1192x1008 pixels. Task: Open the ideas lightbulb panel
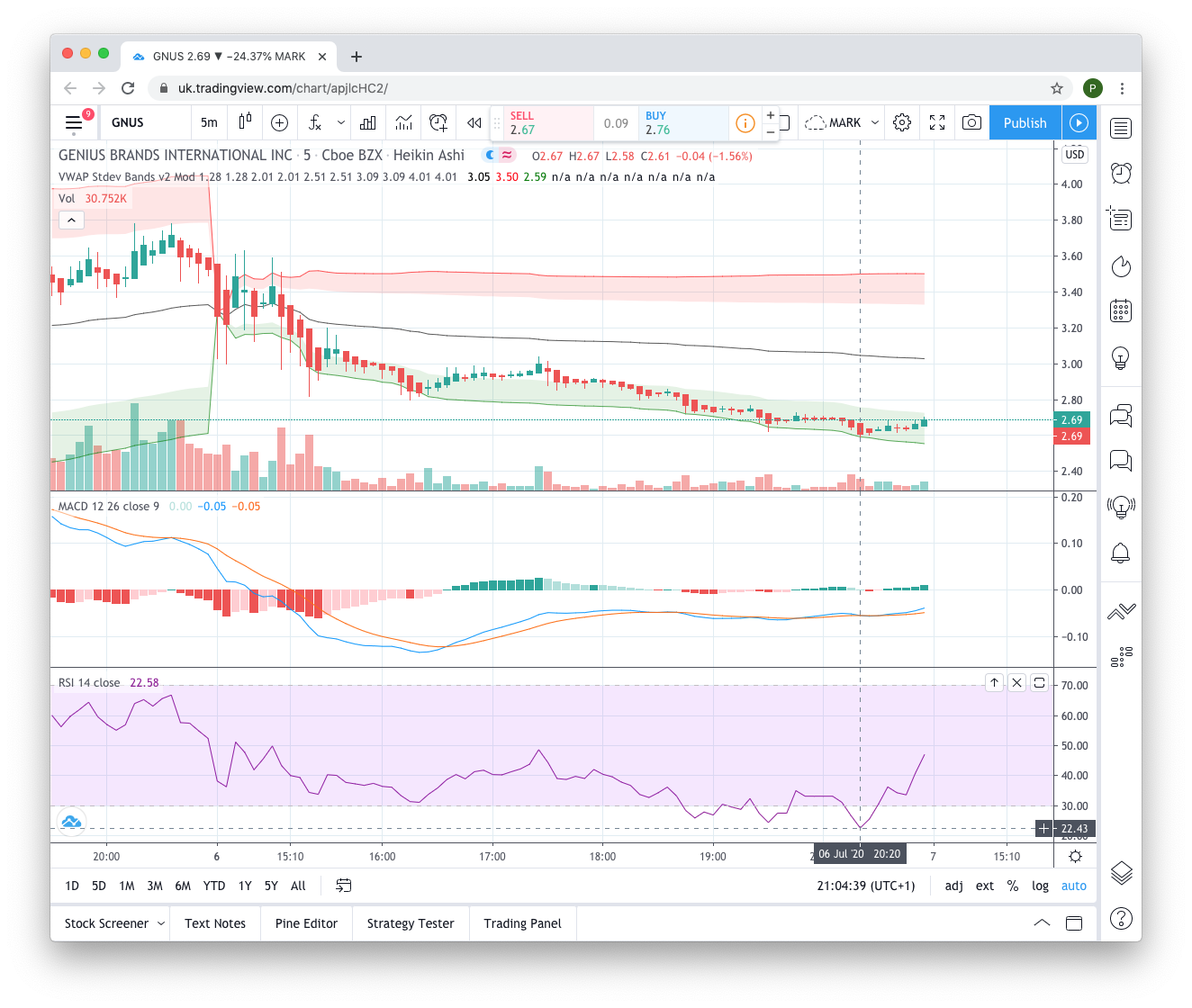click(x=1121, y=358)
